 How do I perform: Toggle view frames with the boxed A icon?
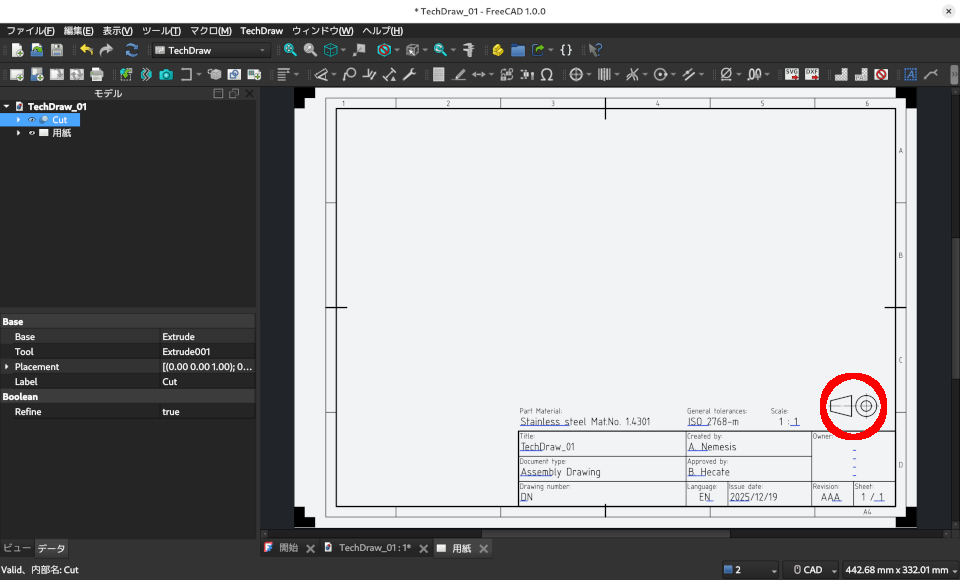point(910,73)
